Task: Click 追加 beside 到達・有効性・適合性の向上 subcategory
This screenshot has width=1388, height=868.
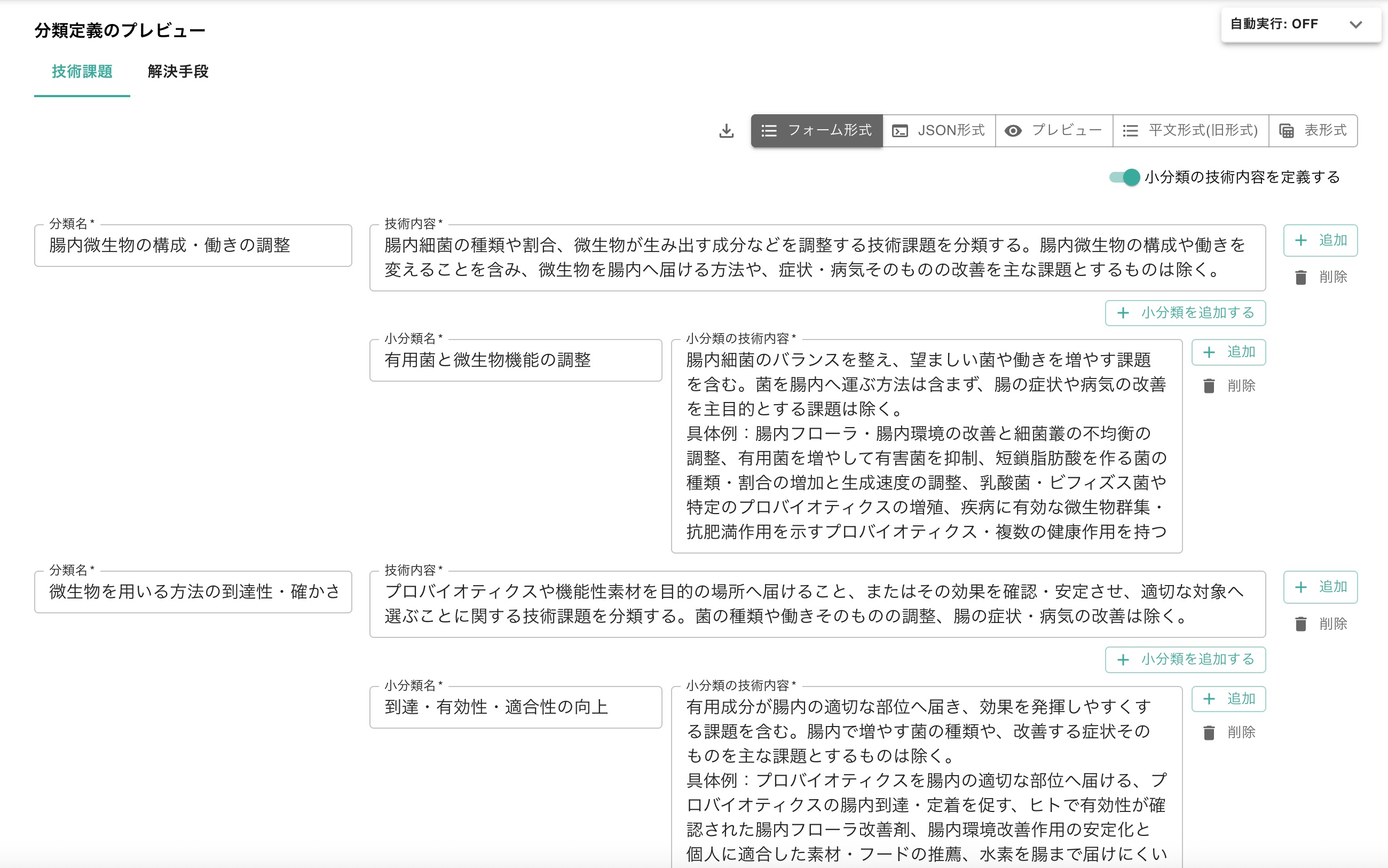Action: 1228,699
